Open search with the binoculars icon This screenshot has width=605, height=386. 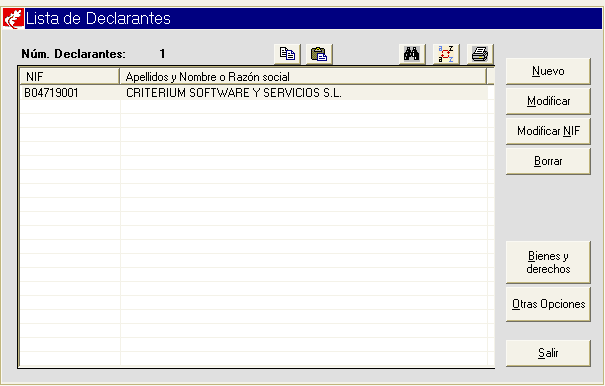click(x=412, y=54)
